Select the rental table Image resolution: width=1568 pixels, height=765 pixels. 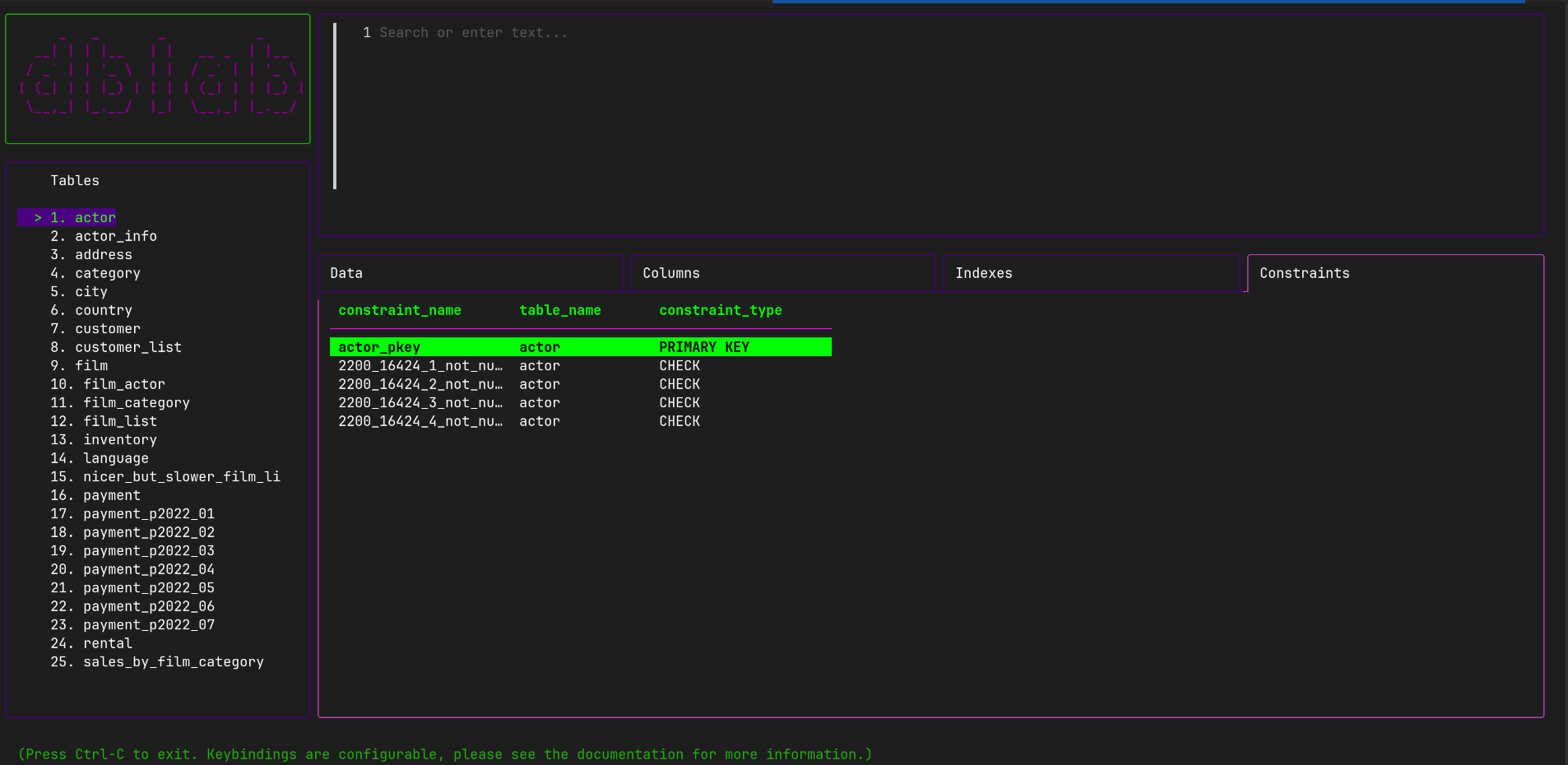pyautogui.click(x=91, y=643)
